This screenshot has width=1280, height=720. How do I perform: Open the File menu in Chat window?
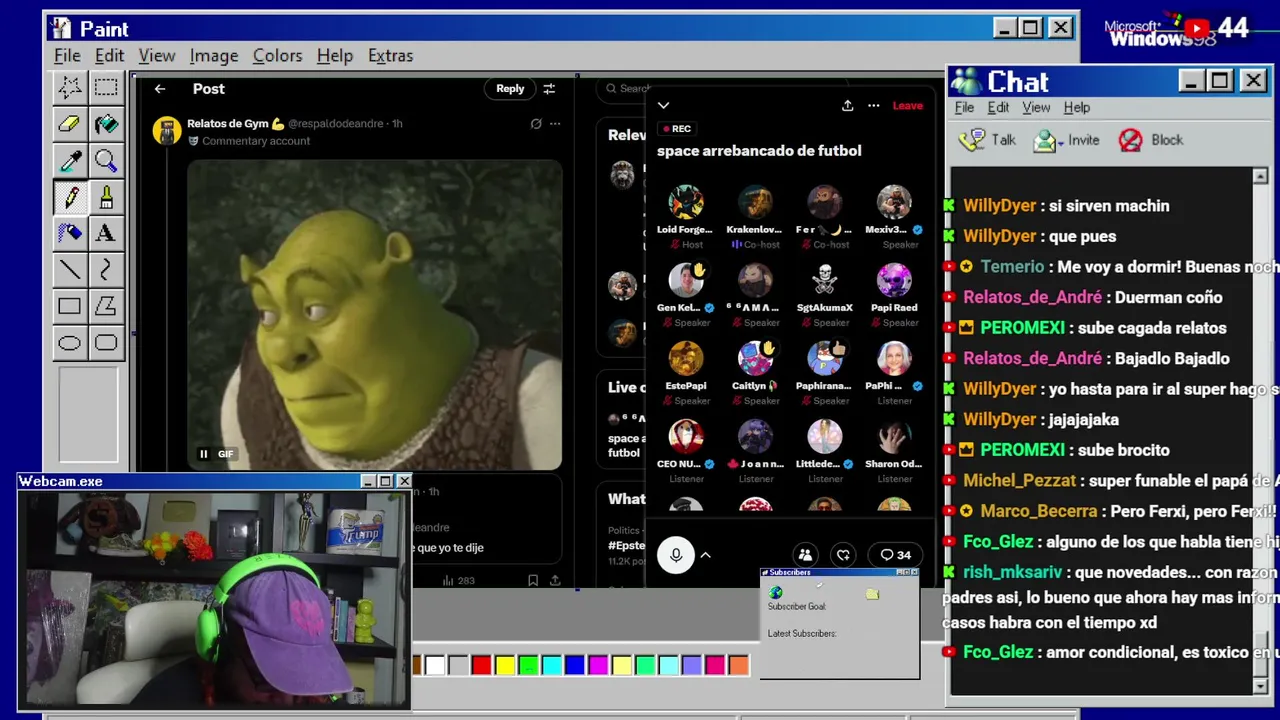pyautogui.click(x=964, y=108)
